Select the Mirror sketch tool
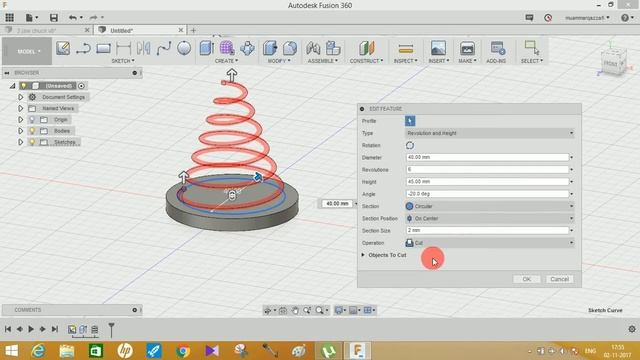640x360 pixels. click(x=143, y=48)
